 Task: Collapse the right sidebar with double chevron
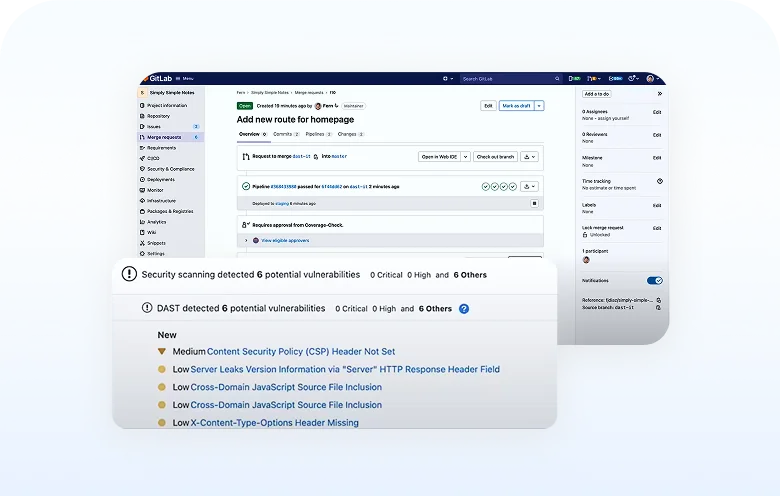(659, 93)
